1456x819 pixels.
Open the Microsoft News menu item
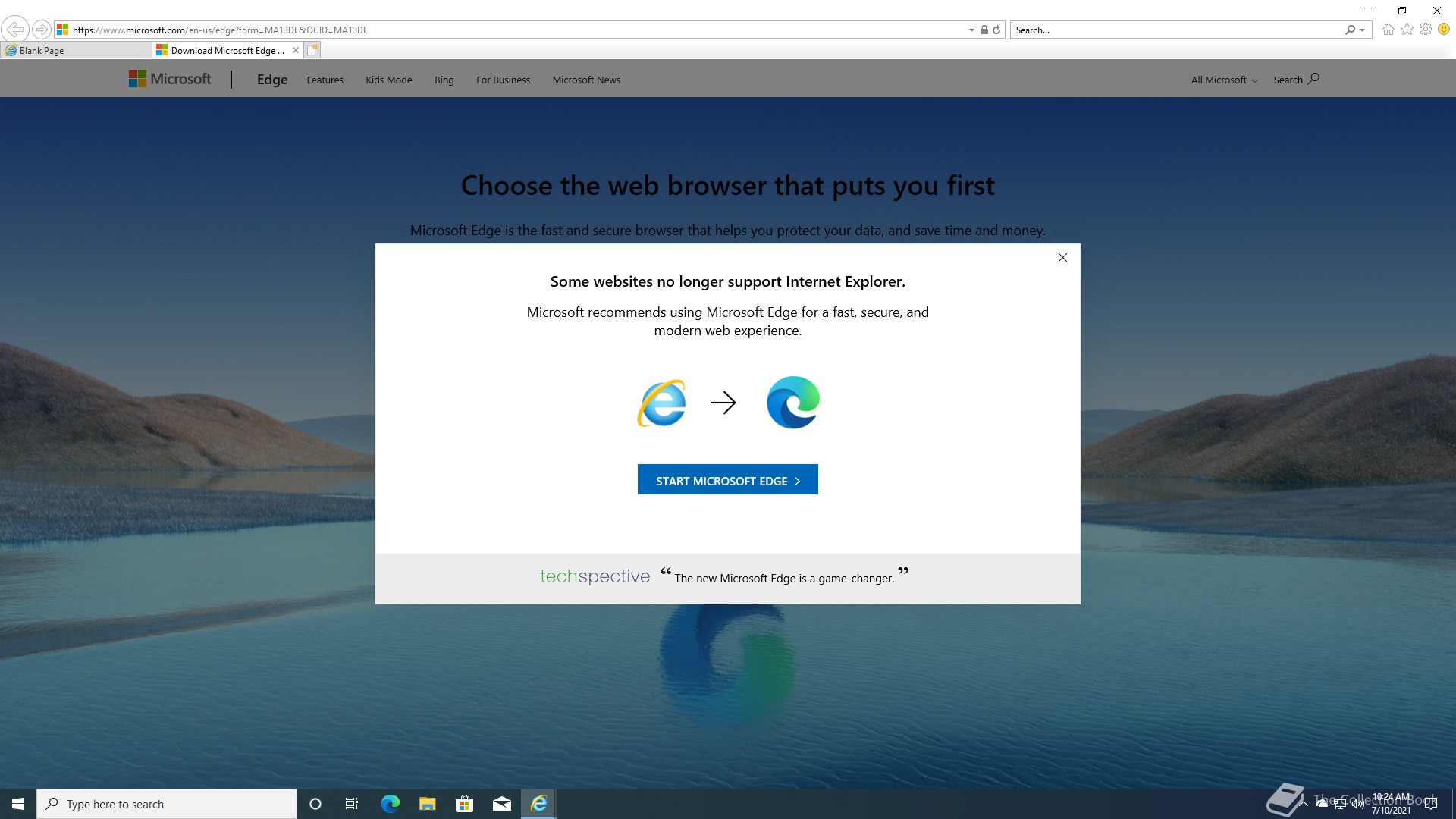(586, 80)
